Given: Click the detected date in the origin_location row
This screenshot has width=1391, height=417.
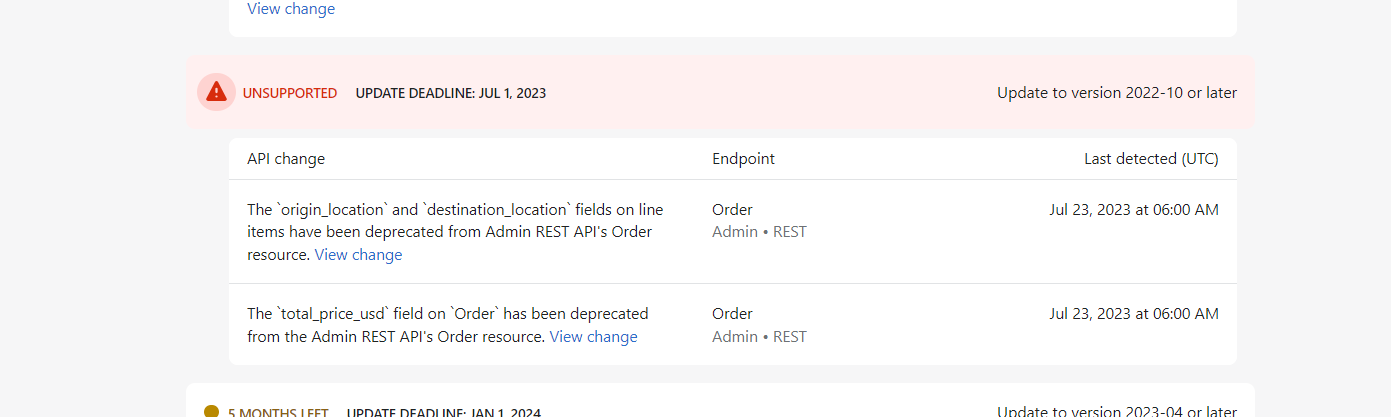Looking at the screenshot, I should [1134, 210].
